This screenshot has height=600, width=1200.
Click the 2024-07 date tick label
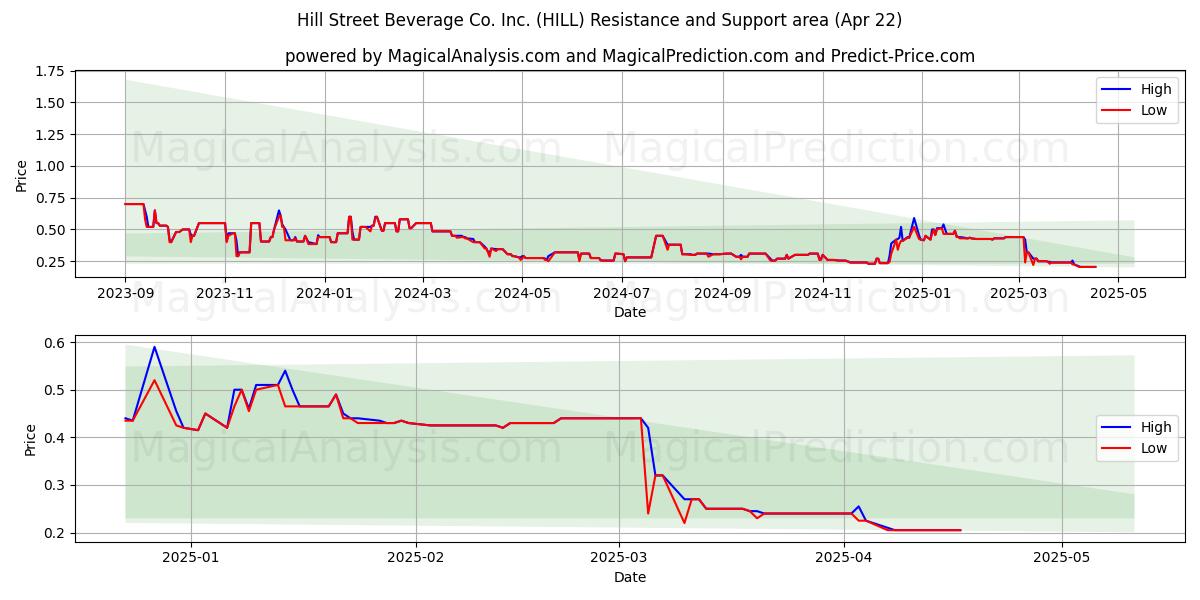point(622,293)
